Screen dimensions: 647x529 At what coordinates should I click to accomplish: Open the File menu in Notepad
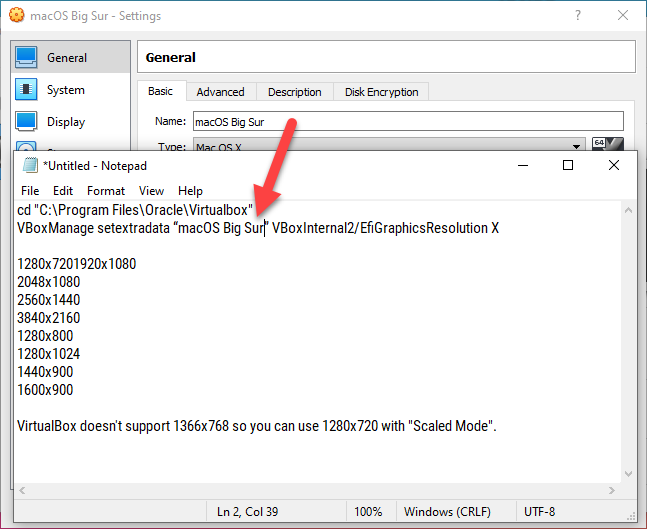tap(30, 190)
